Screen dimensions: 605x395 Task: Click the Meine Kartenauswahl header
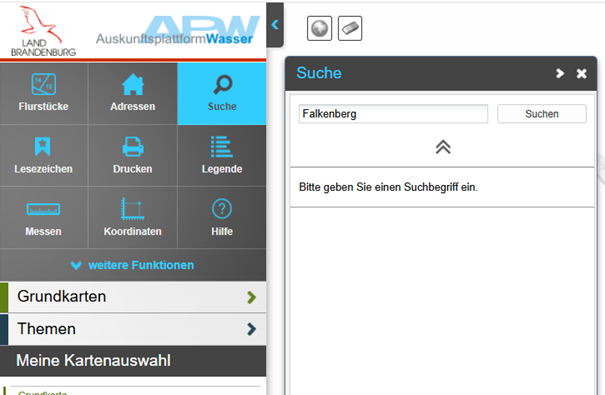coord(133,361)
